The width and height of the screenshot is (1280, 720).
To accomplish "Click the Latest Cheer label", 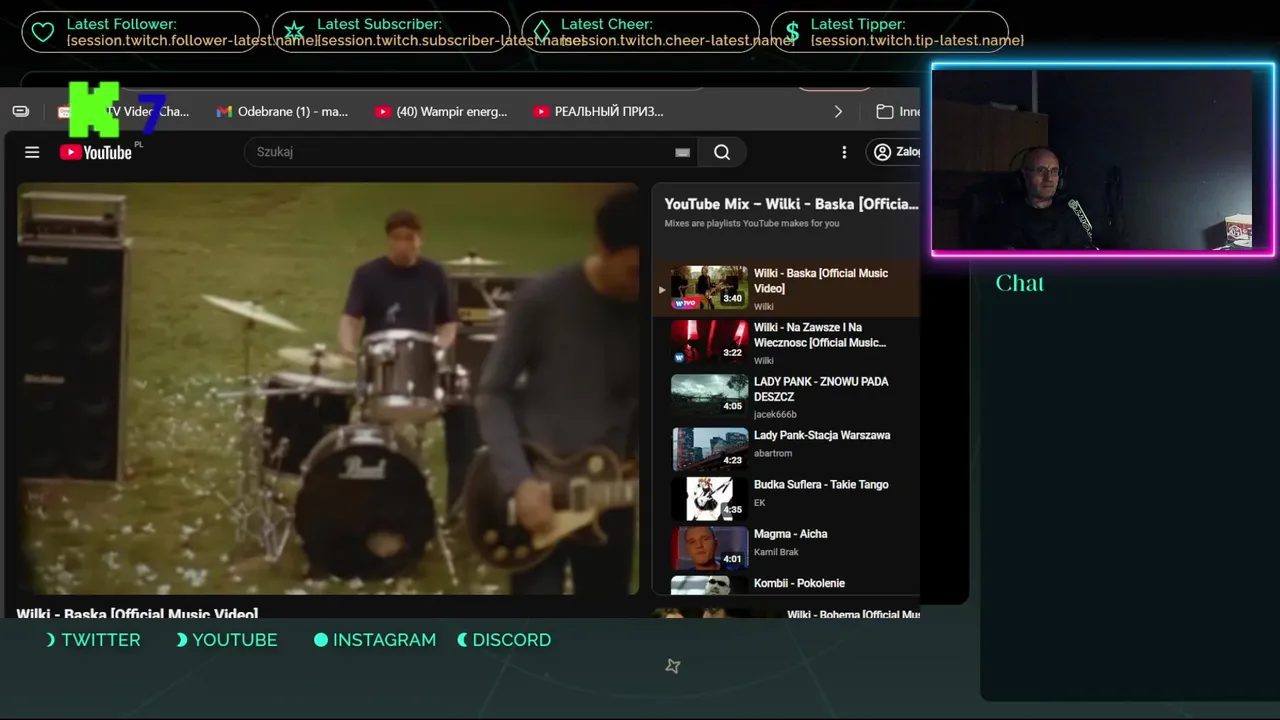I will (607, 24).
